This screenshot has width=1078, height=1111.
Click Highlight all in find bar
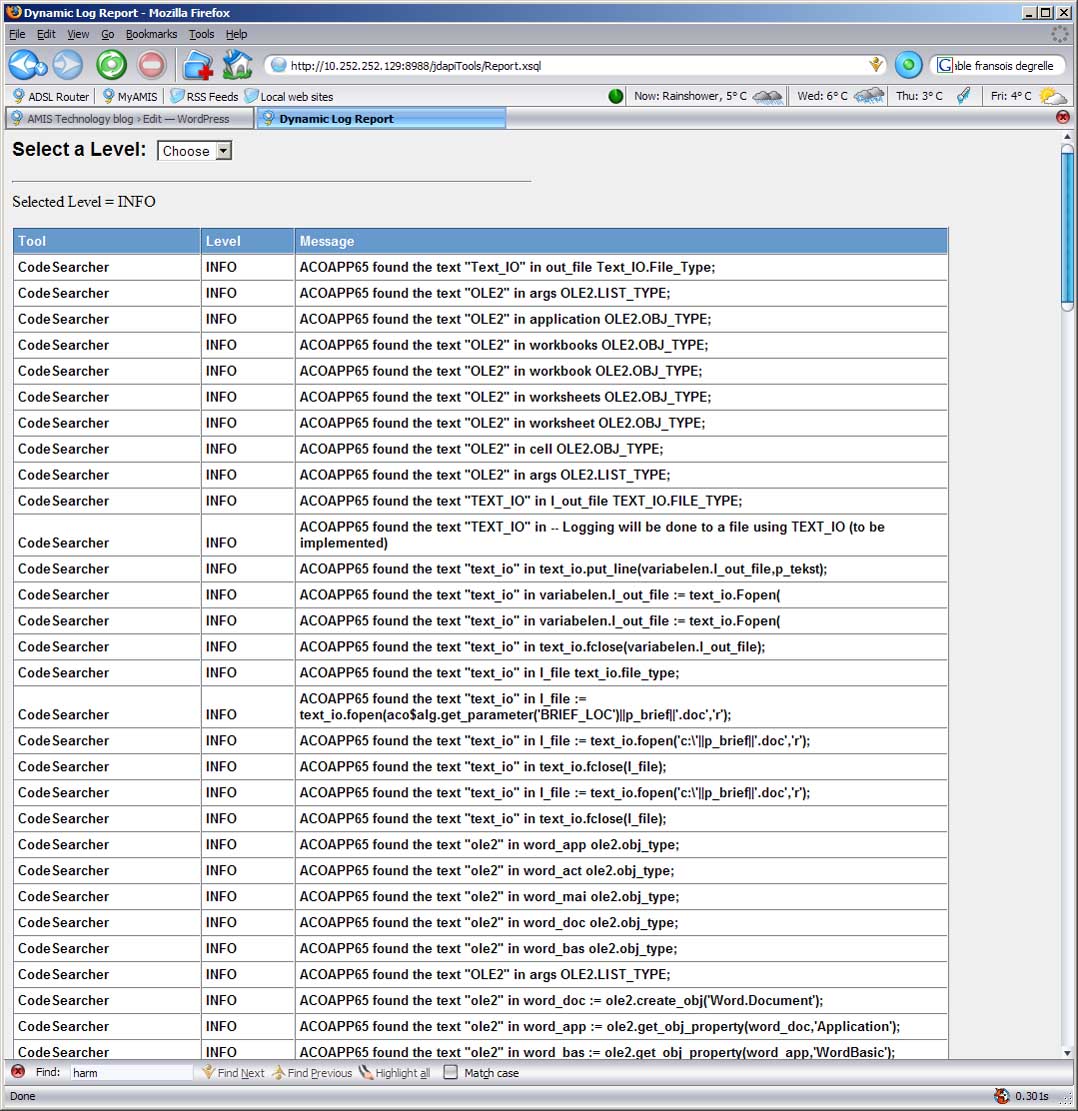point(394,1073)
